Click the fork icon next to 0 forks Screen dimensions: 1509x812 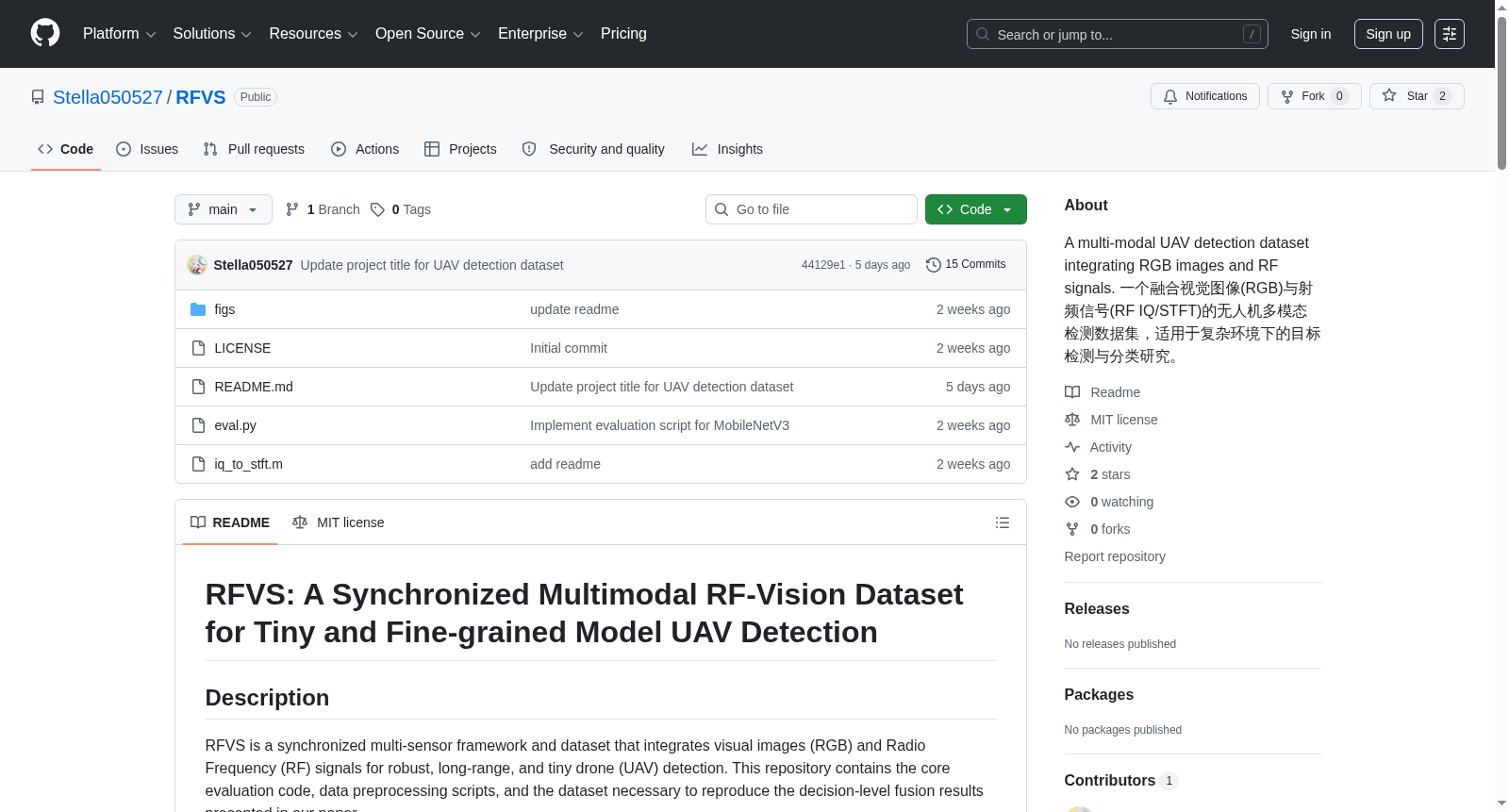(1072, 529)
